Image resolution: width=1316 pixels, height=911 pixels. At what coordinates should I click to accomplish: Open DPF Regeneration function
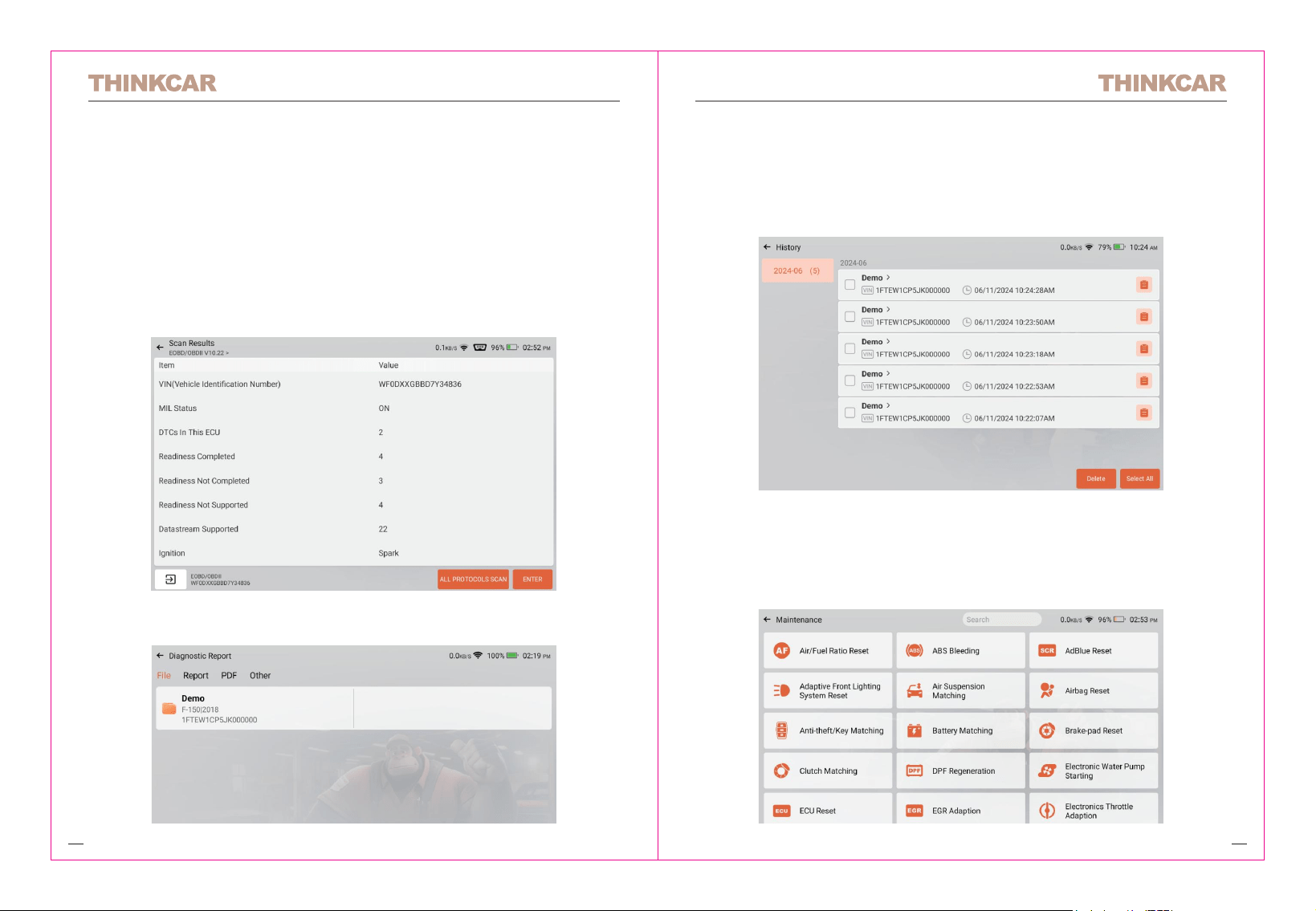coord(960,771)
